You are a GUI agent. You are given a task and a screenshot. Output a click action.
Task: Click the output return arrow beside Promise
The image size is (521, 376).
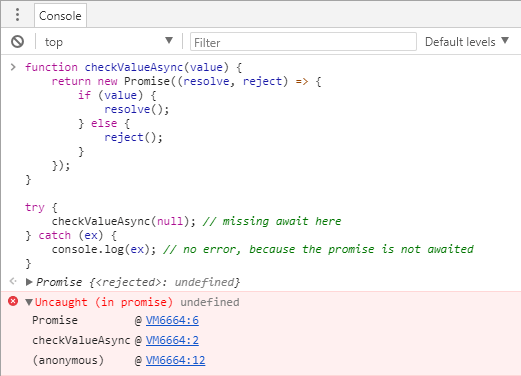point(13,281)
